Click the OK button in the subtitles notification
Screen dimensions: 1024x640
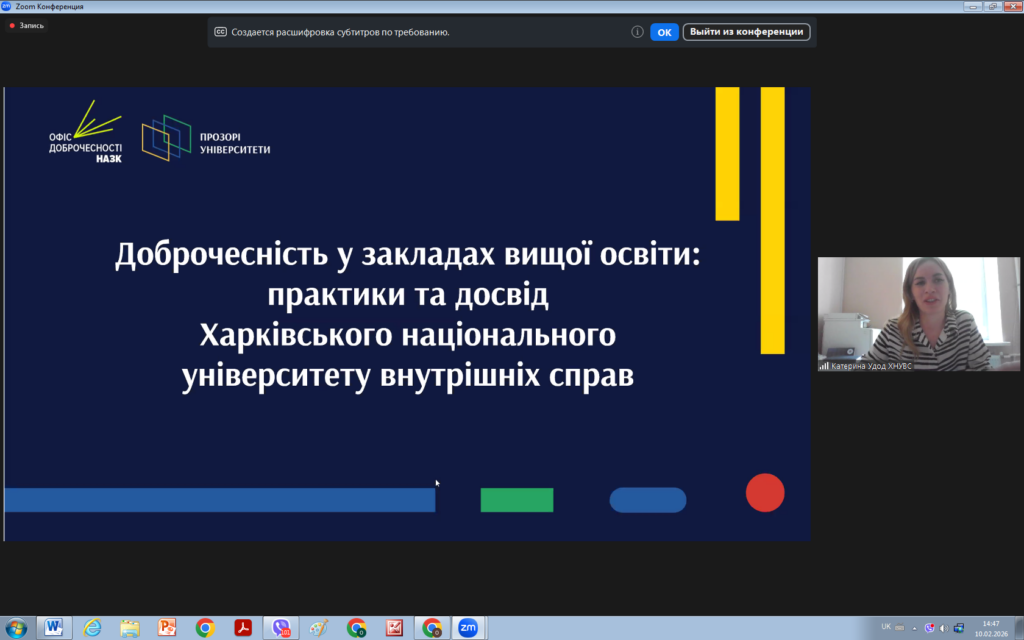pyautogui.click(x=664, y=32)
